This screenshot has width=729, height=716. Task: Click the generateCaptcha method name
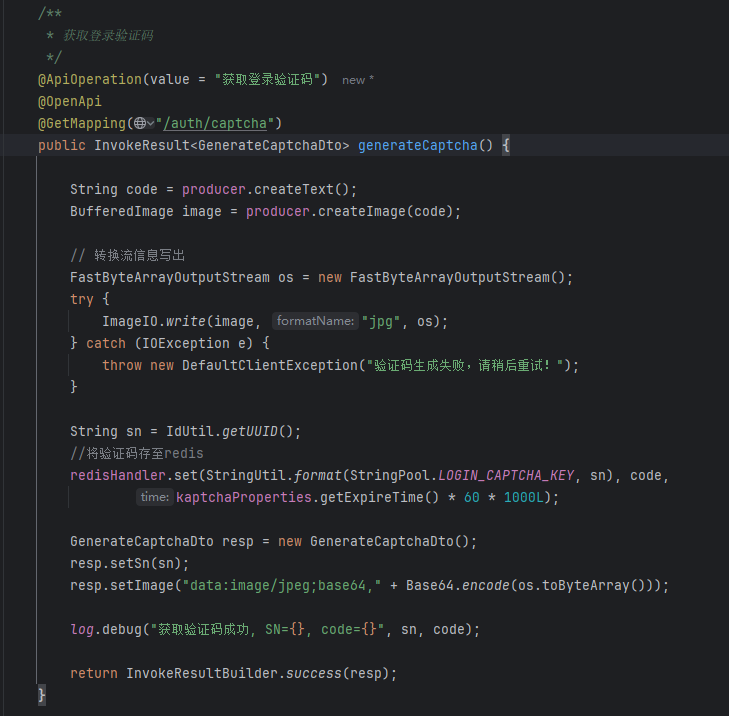pyautogui.click(x=418, y=146)
